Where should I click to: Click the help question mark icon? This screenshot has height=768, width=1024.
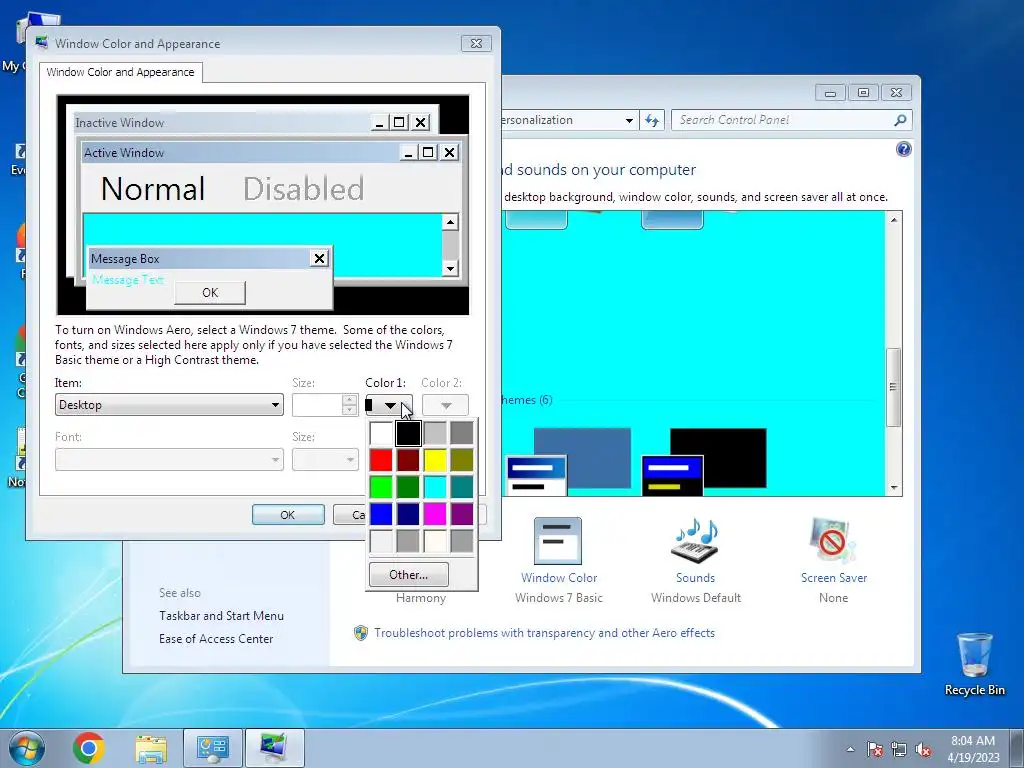903,150
